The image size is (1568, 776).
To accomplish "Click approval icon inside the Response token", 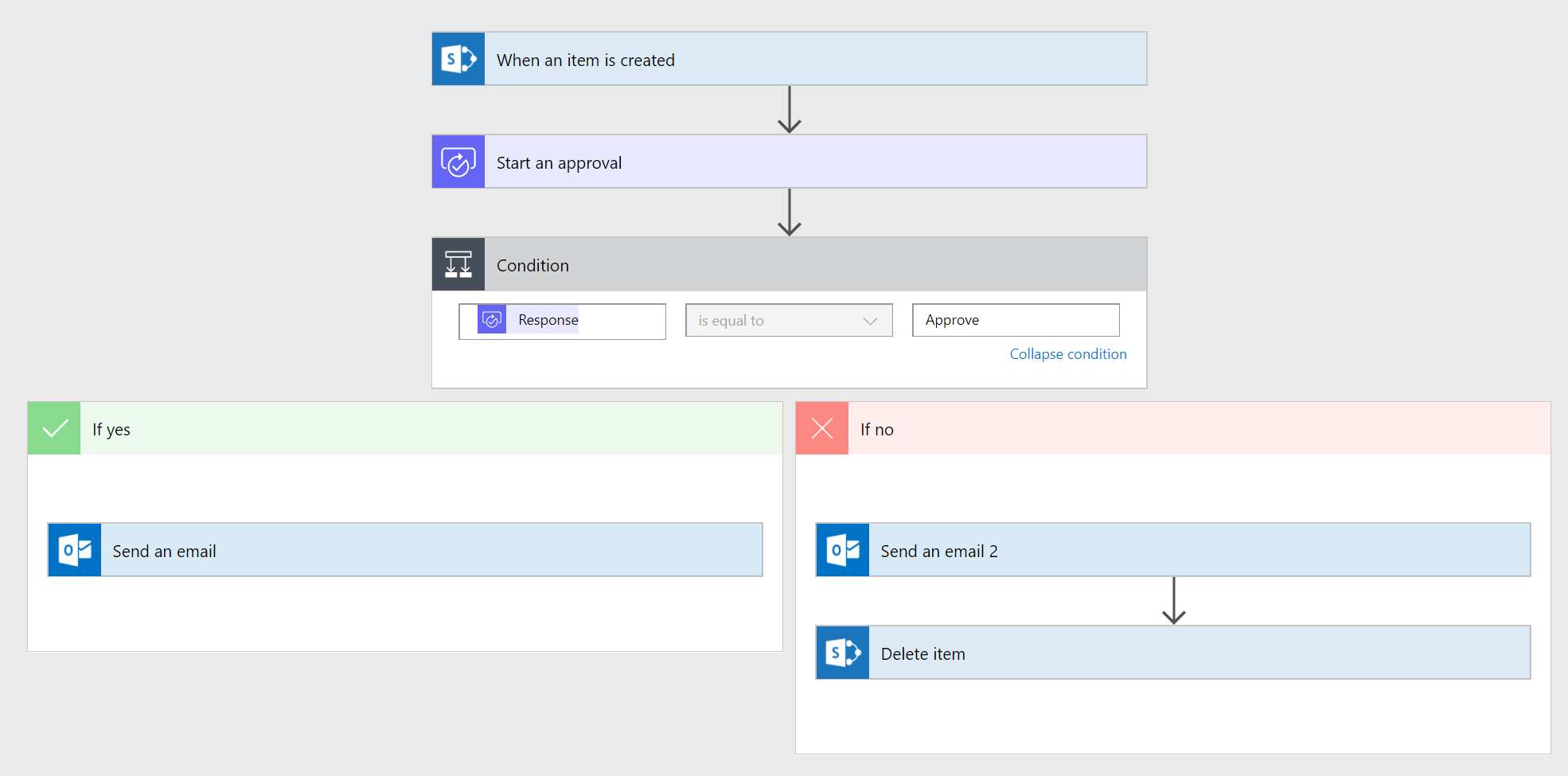I will coord(492,320).
